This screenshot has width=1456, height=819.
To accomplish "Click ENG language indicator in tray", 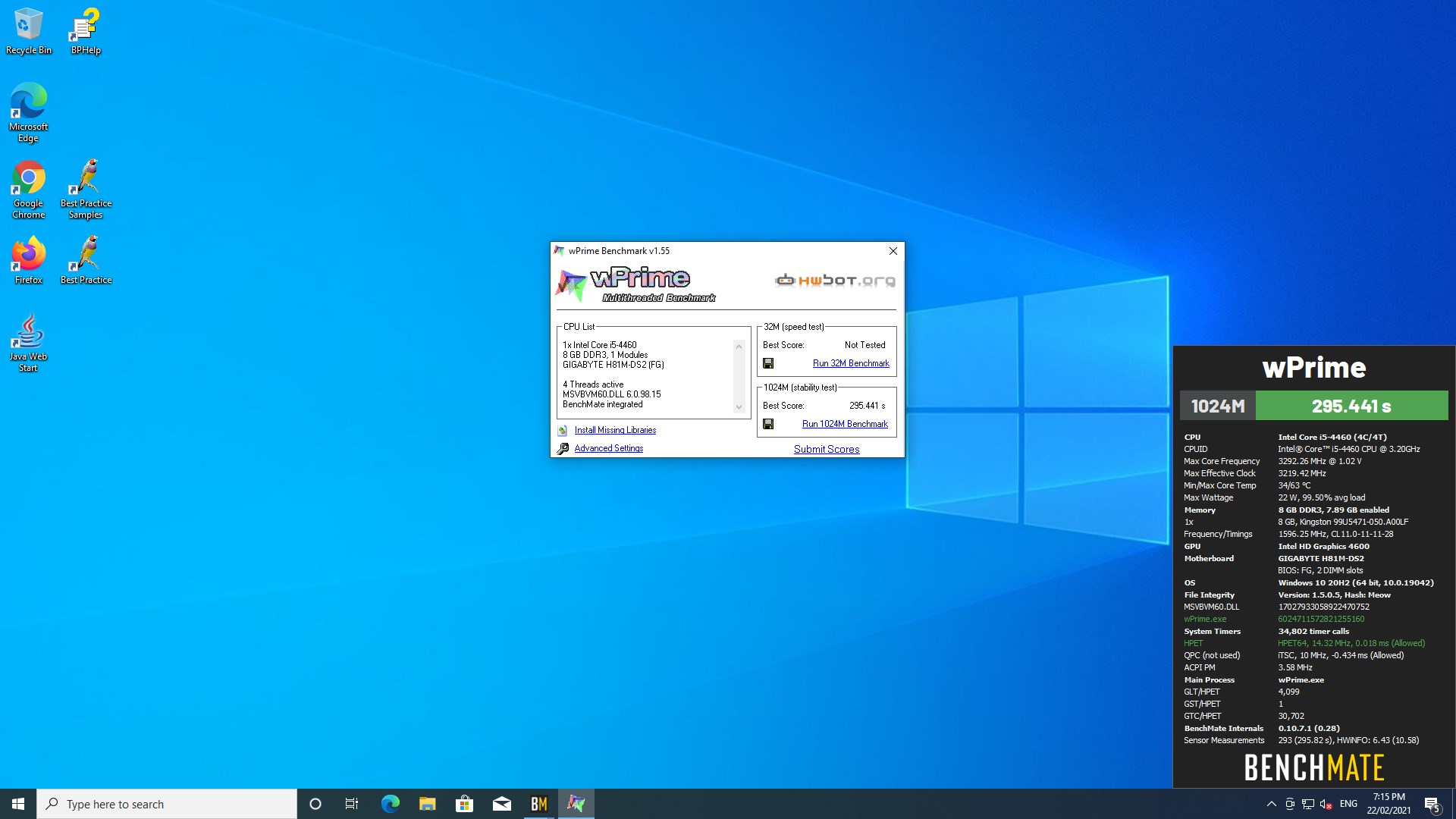I will pyautogui.click(x=1348, y=804).
